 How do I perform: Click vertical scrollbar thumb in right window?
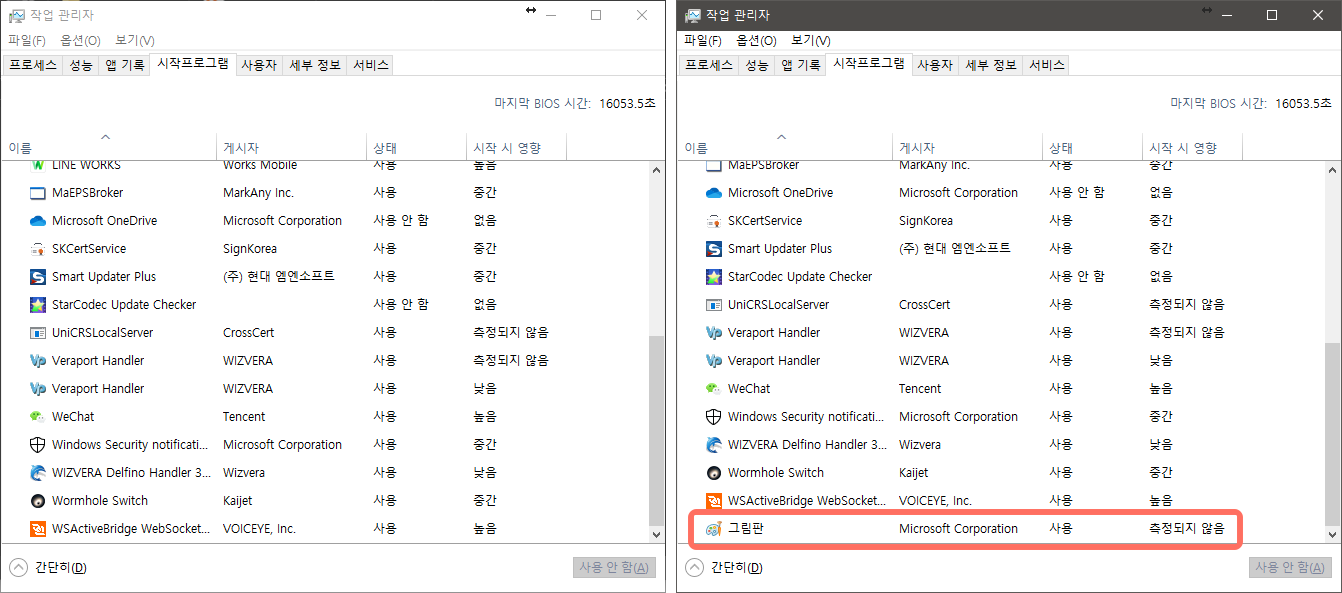(x=1333, y=434)
